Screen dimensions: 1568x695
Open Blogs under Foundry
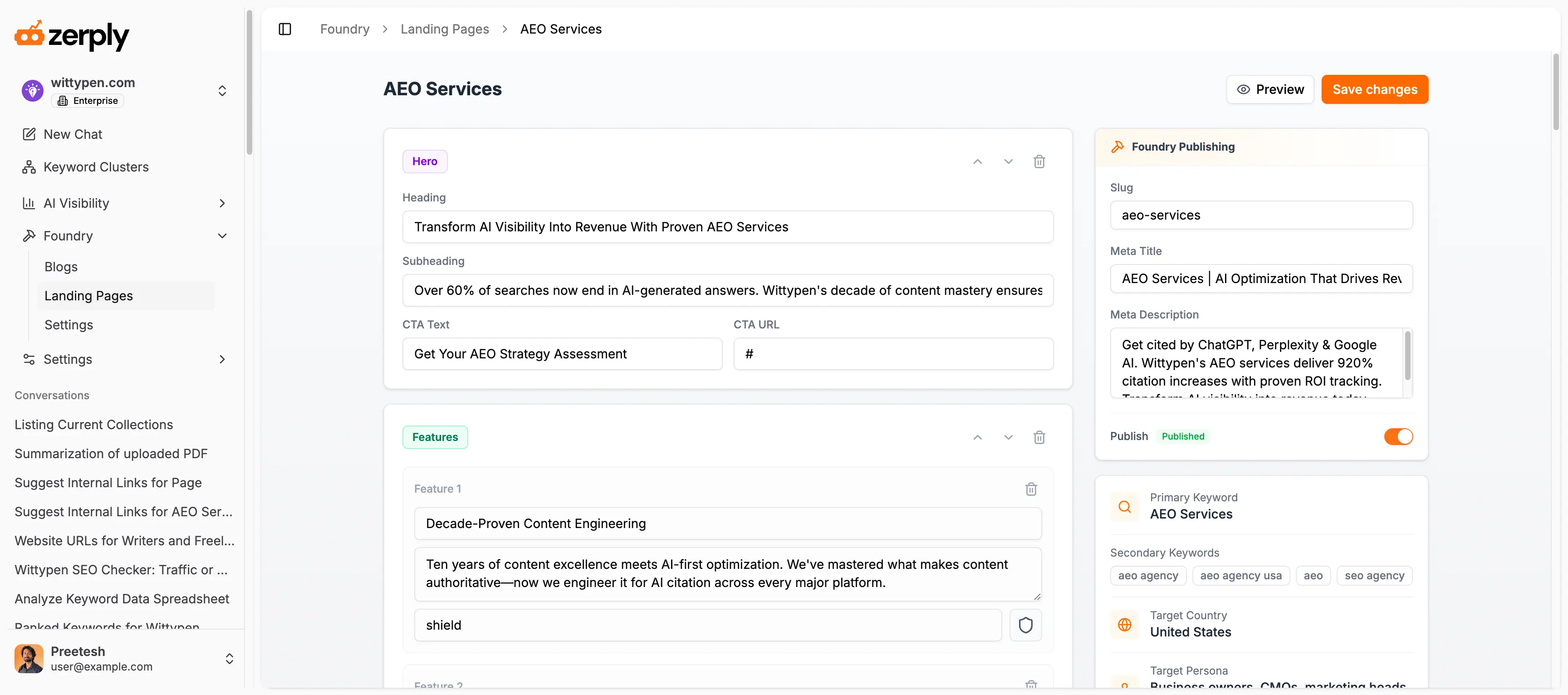click(x=61, y=267)
